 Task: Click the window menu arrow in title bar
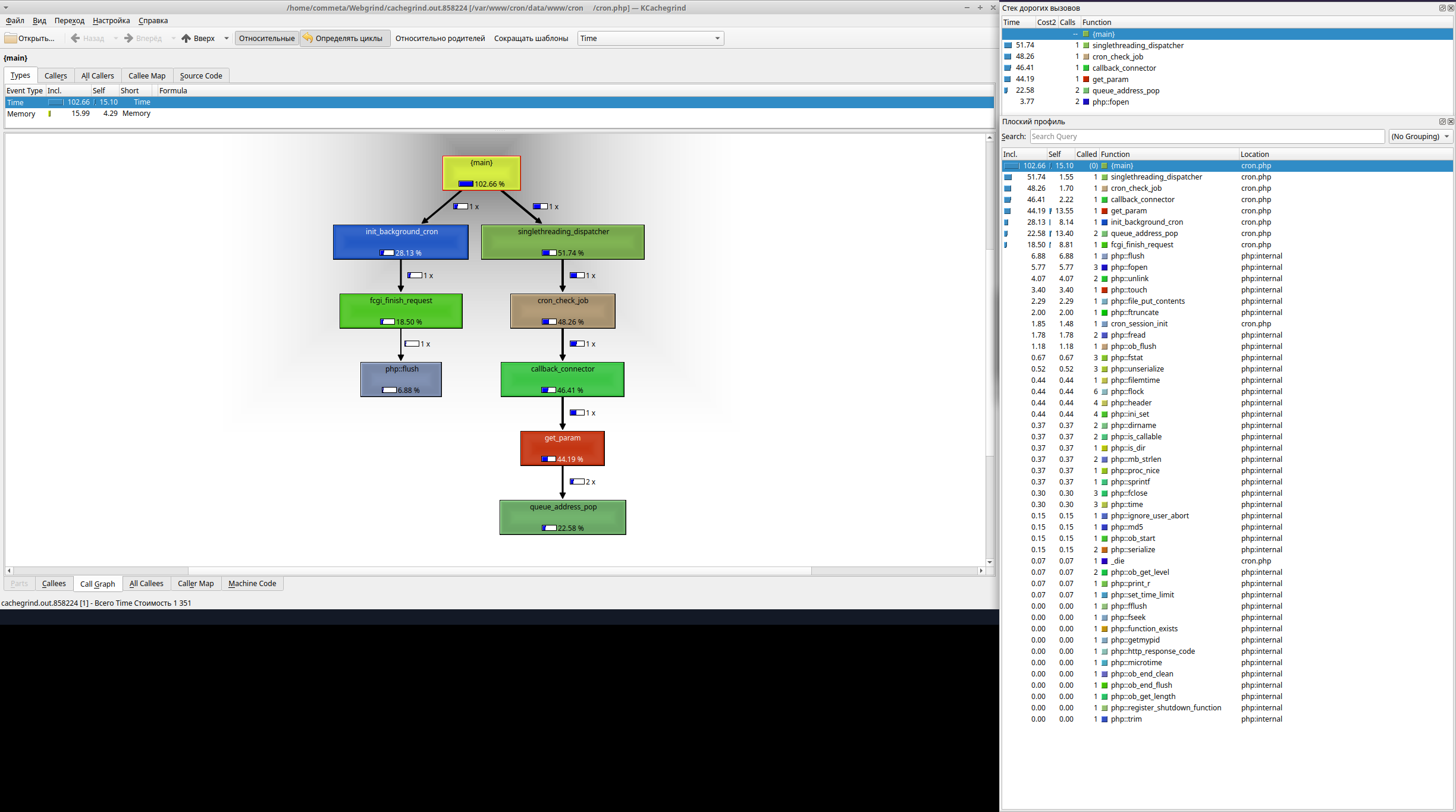click(x=6, y=8)
